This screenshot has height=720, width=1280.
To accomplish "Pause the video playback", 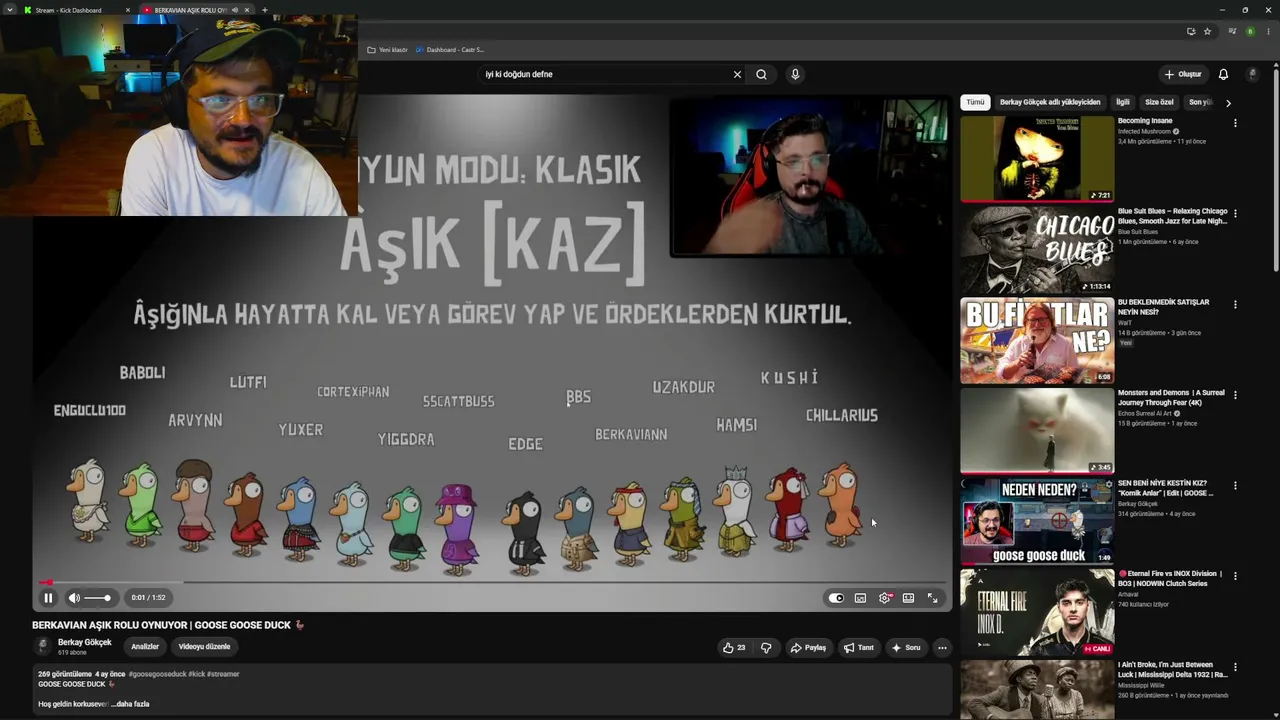I will [x=48, y=598].
